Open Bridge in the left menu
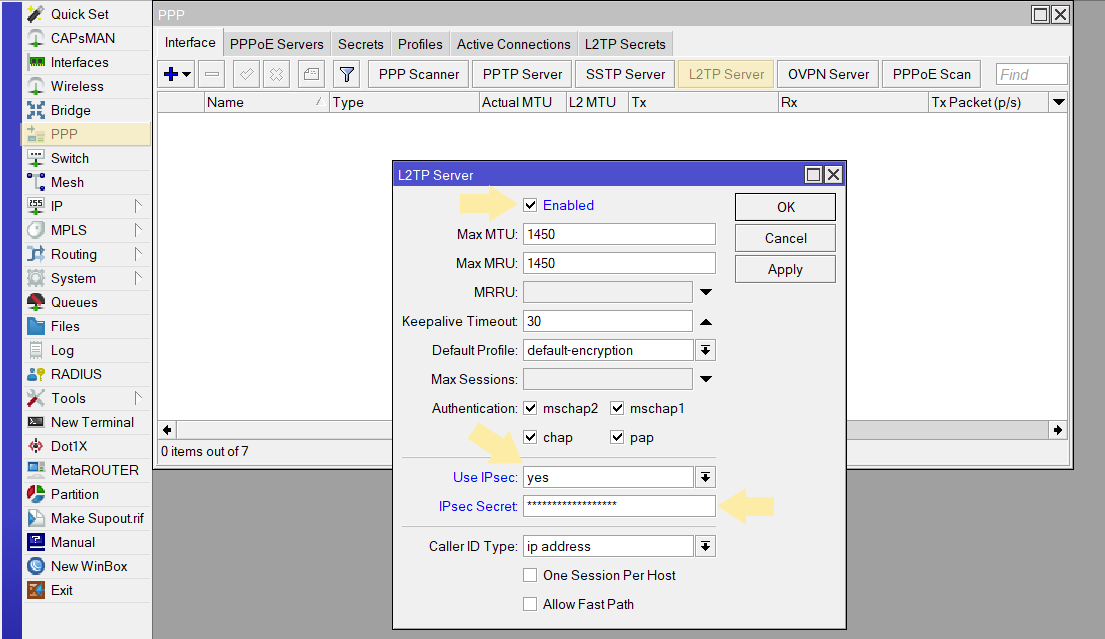The height and width of the screenshot is (639, 1105). coord(70,110)
